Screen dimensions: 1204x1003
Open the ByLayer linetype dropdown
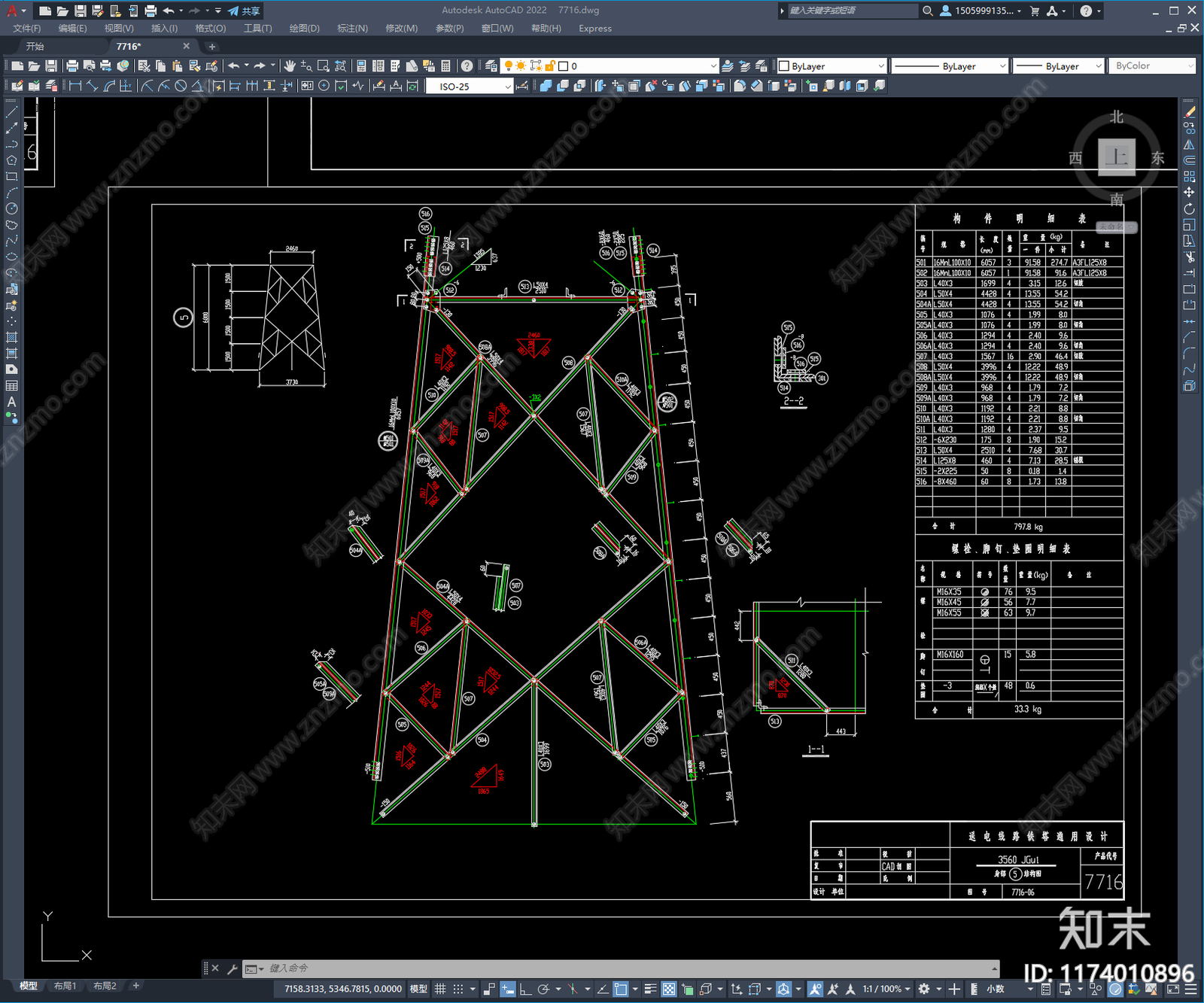coord(950,66)
